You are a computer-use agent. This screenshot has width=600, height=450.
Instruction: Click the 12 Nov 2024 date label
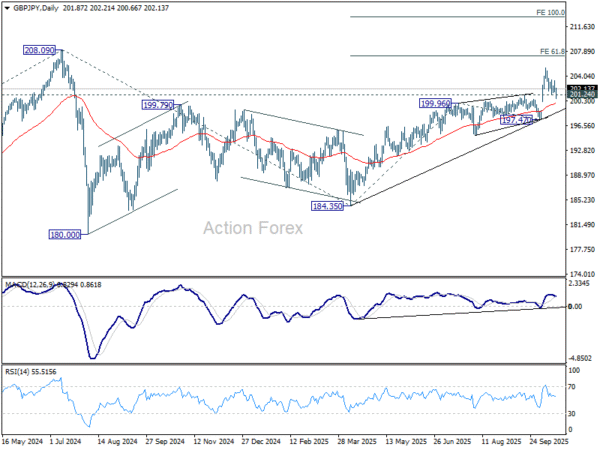[213, 439]
